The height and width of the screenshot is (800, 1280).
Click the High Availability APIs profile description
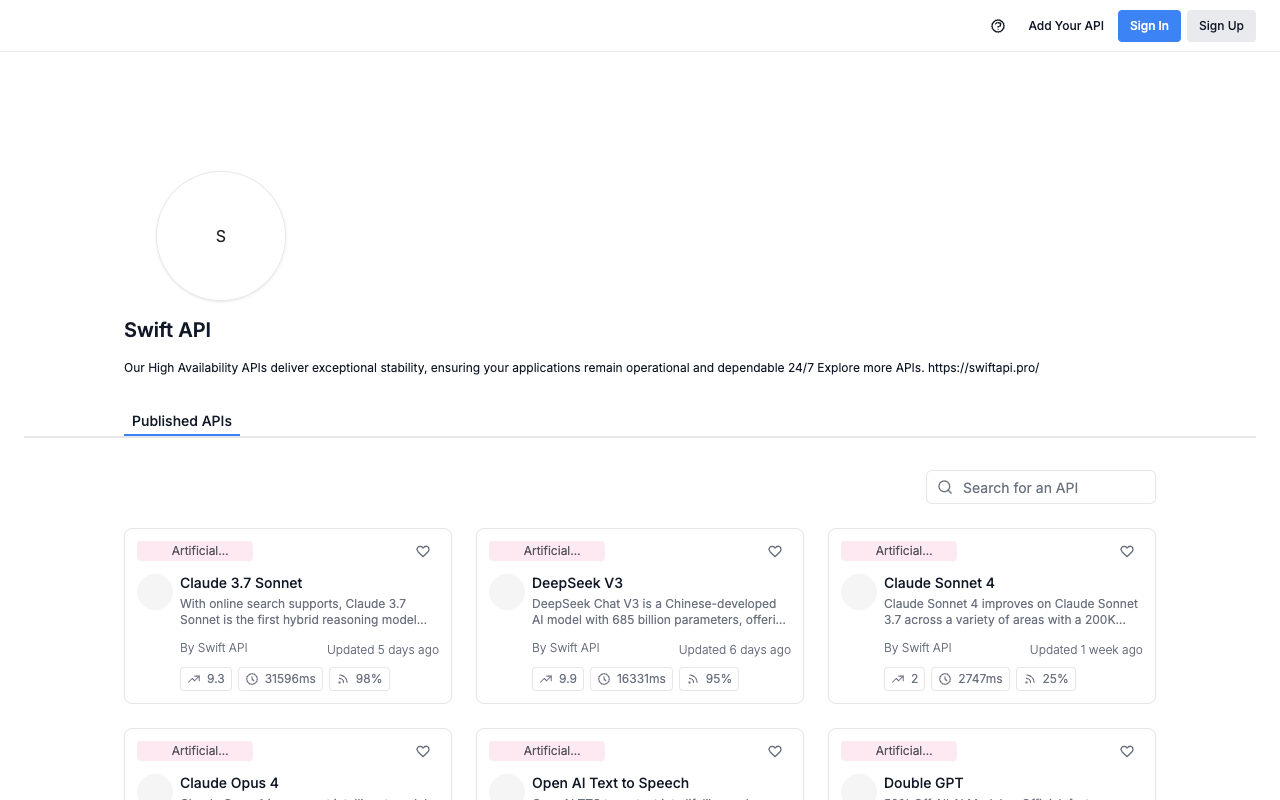(582, 368)
